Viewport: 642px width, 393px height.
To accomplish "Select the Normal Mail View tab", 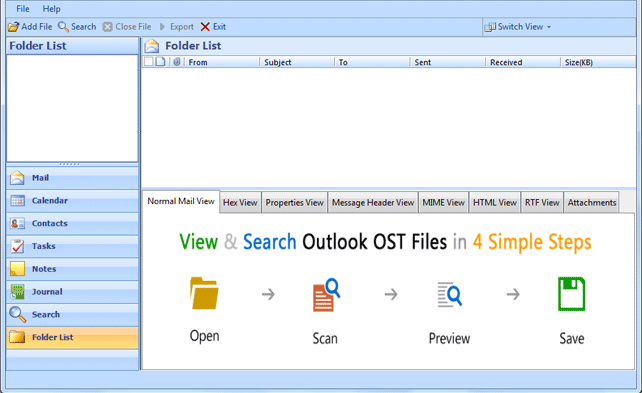I will coord(181,201).
